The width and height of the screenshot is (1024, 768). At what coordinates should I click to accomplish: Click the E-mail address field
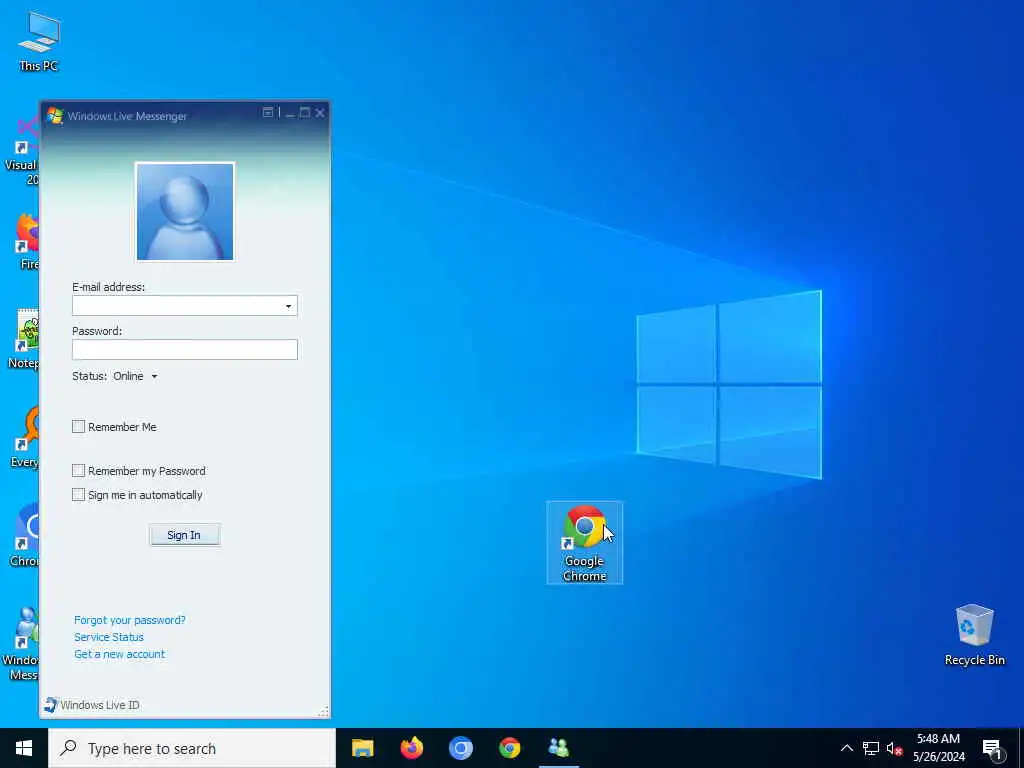pos(185,306)
